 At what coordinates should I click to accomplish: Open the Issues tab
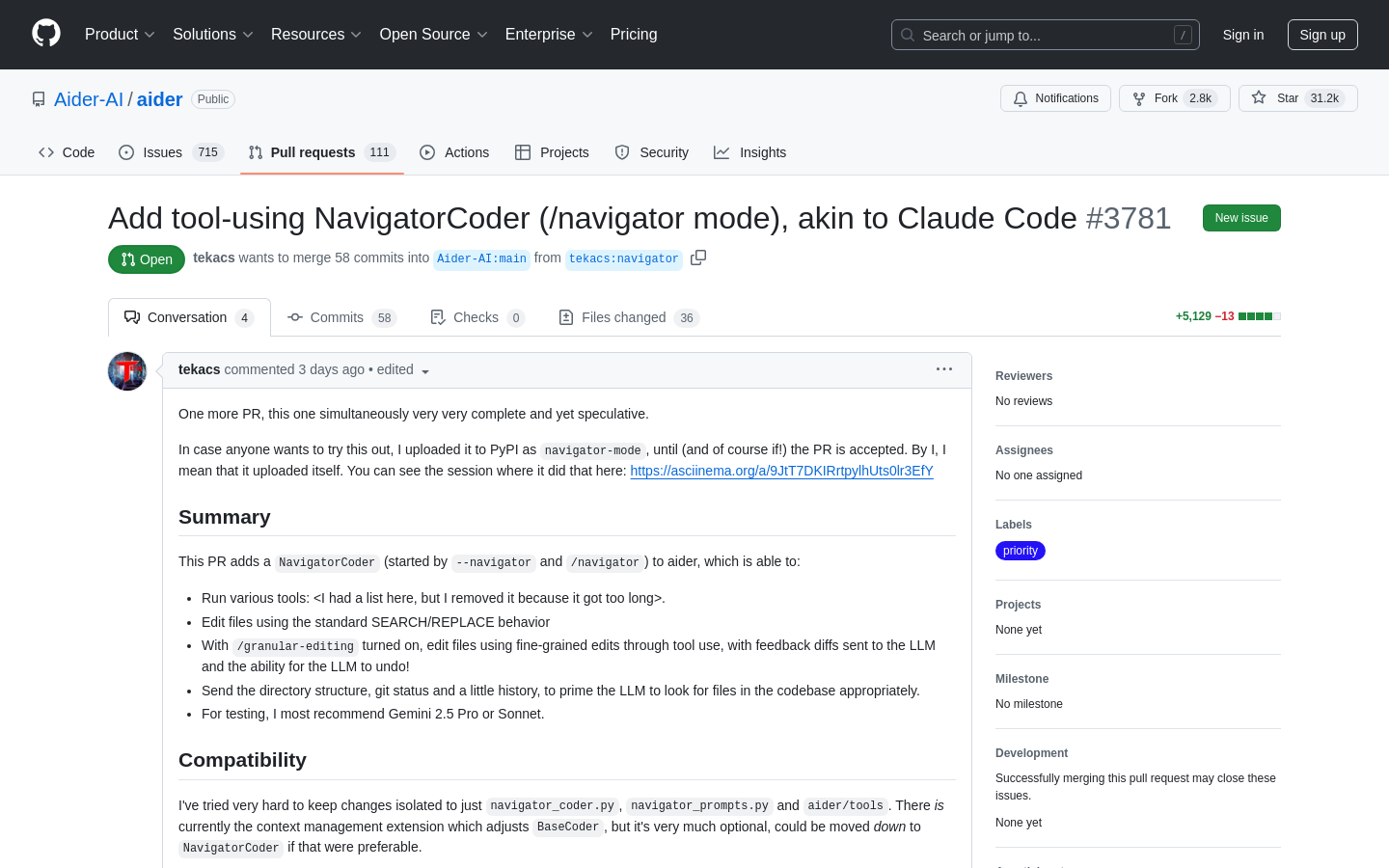pyautogui.click(x=172, y=152)
